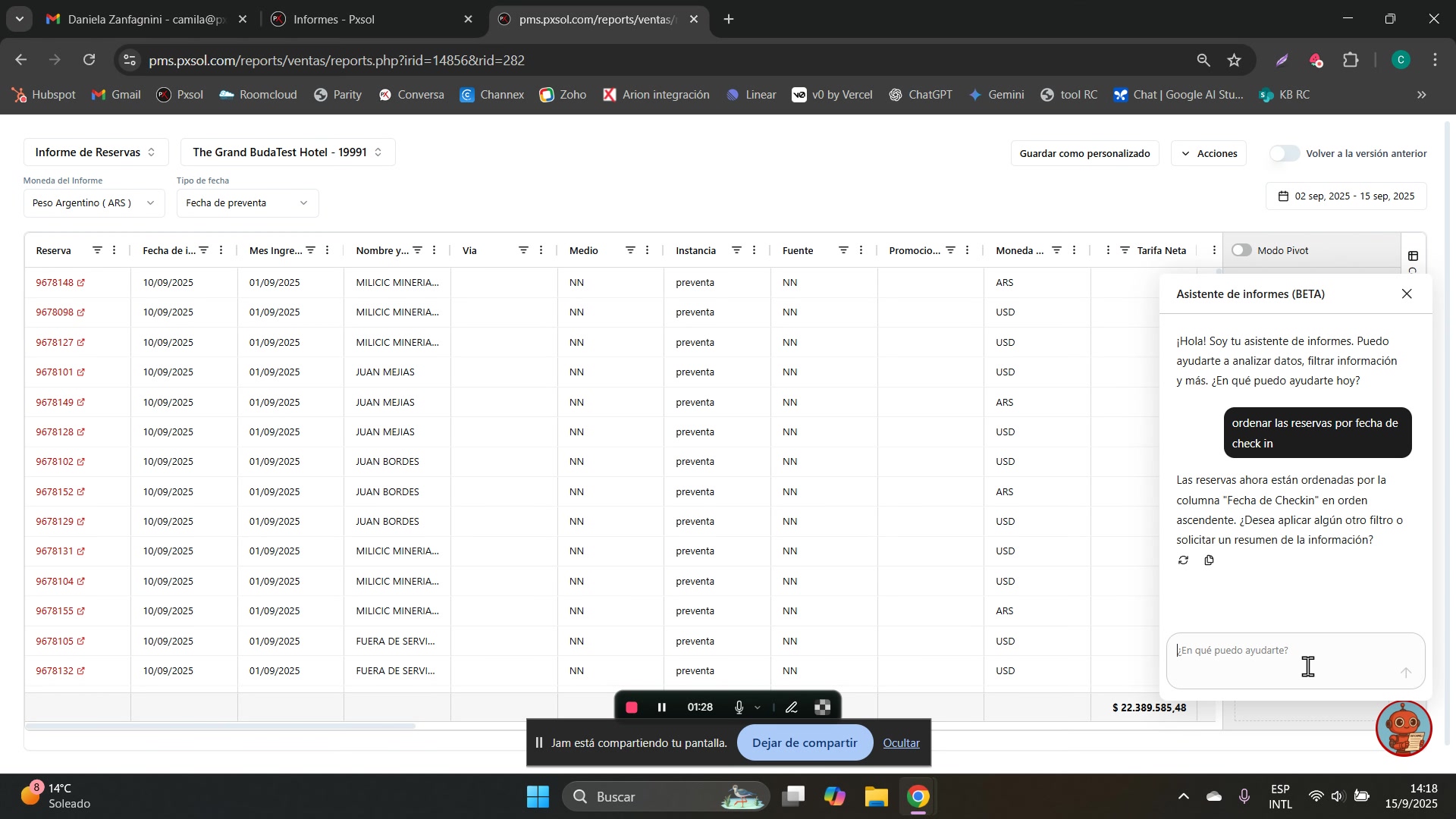
Task: Expand Tipo de fecha dropdown
Action: [x=247, y=203]
